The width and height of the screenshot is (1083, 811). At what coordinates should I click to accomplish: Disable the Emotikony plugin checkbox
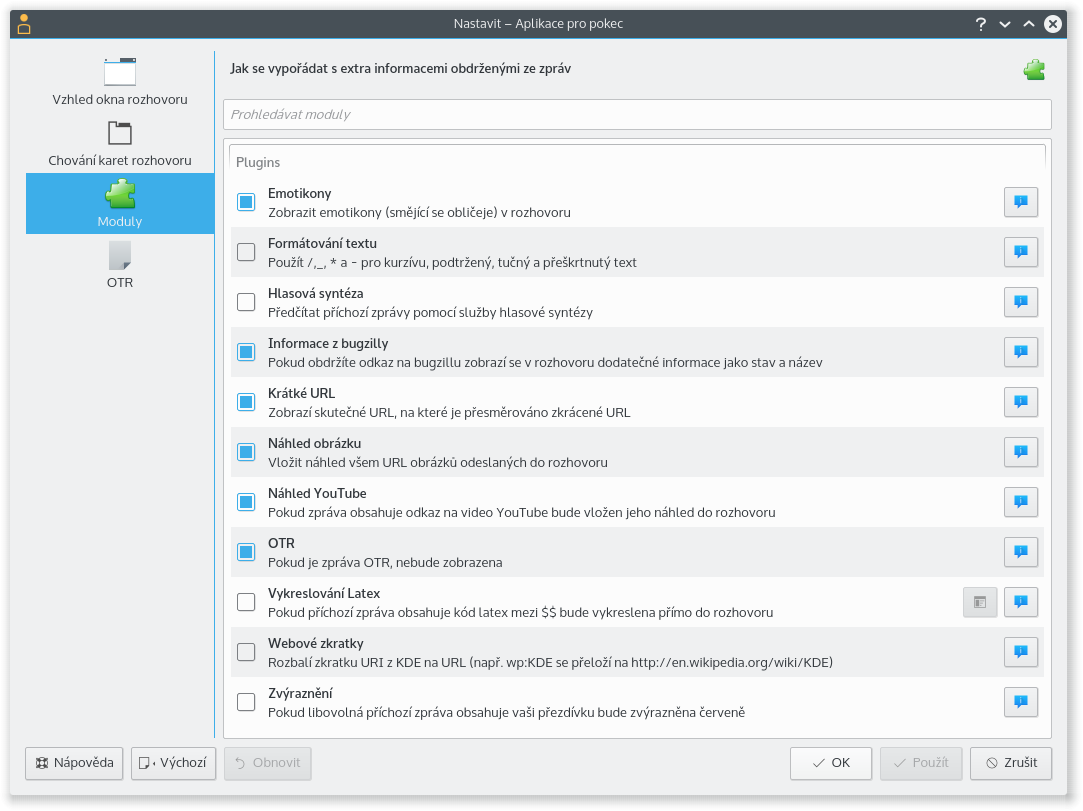[x=246, y=202]
